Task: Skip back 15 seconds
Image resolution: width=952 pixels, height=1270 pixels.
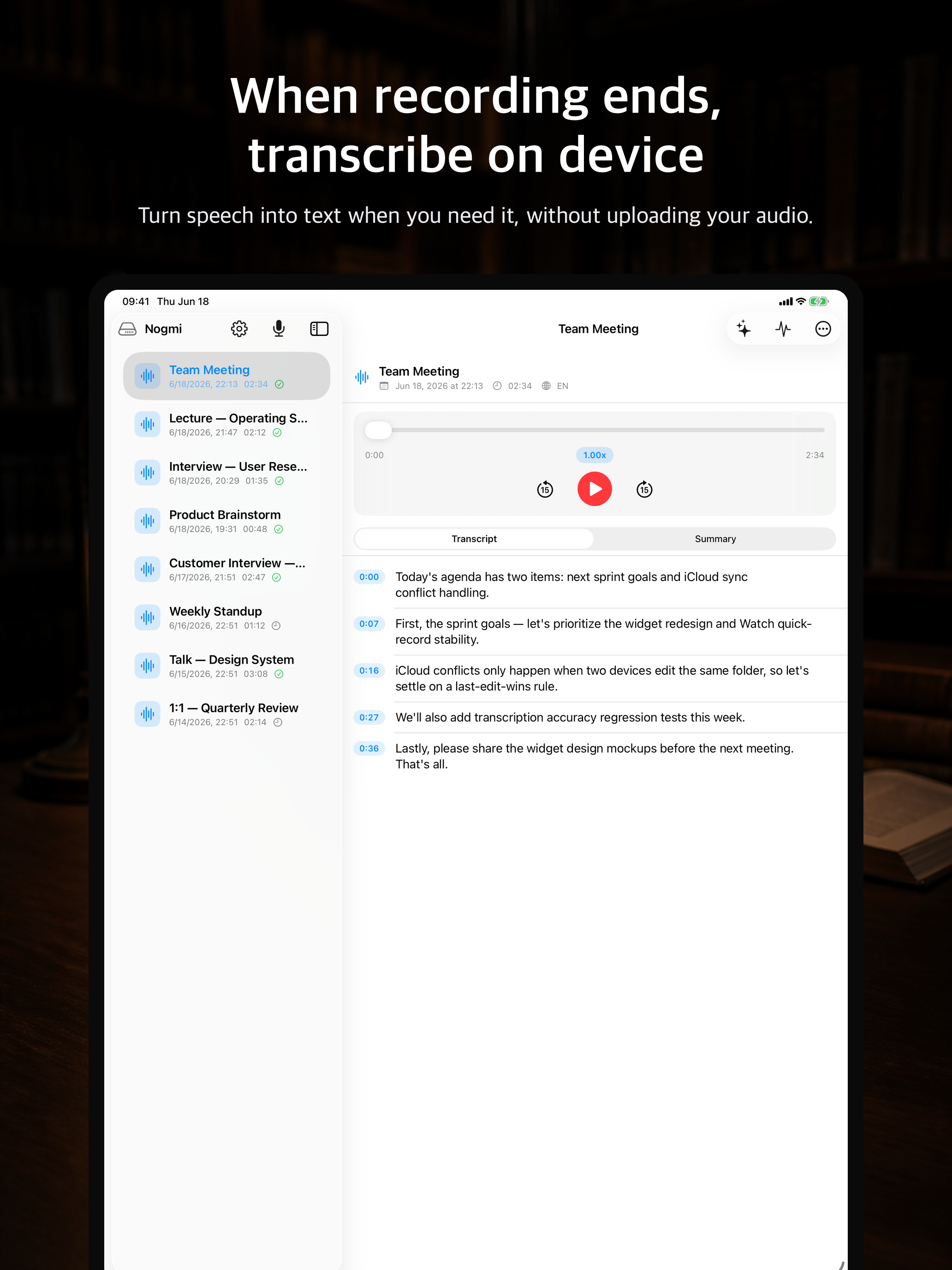Action: [x=545, y=489]
